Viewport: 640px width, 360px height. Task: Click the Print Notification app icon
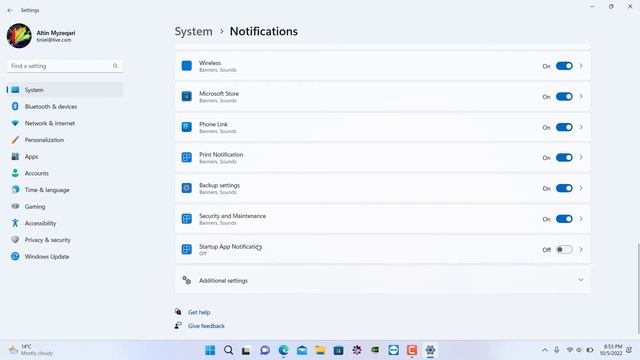click(x=187, y=158)
